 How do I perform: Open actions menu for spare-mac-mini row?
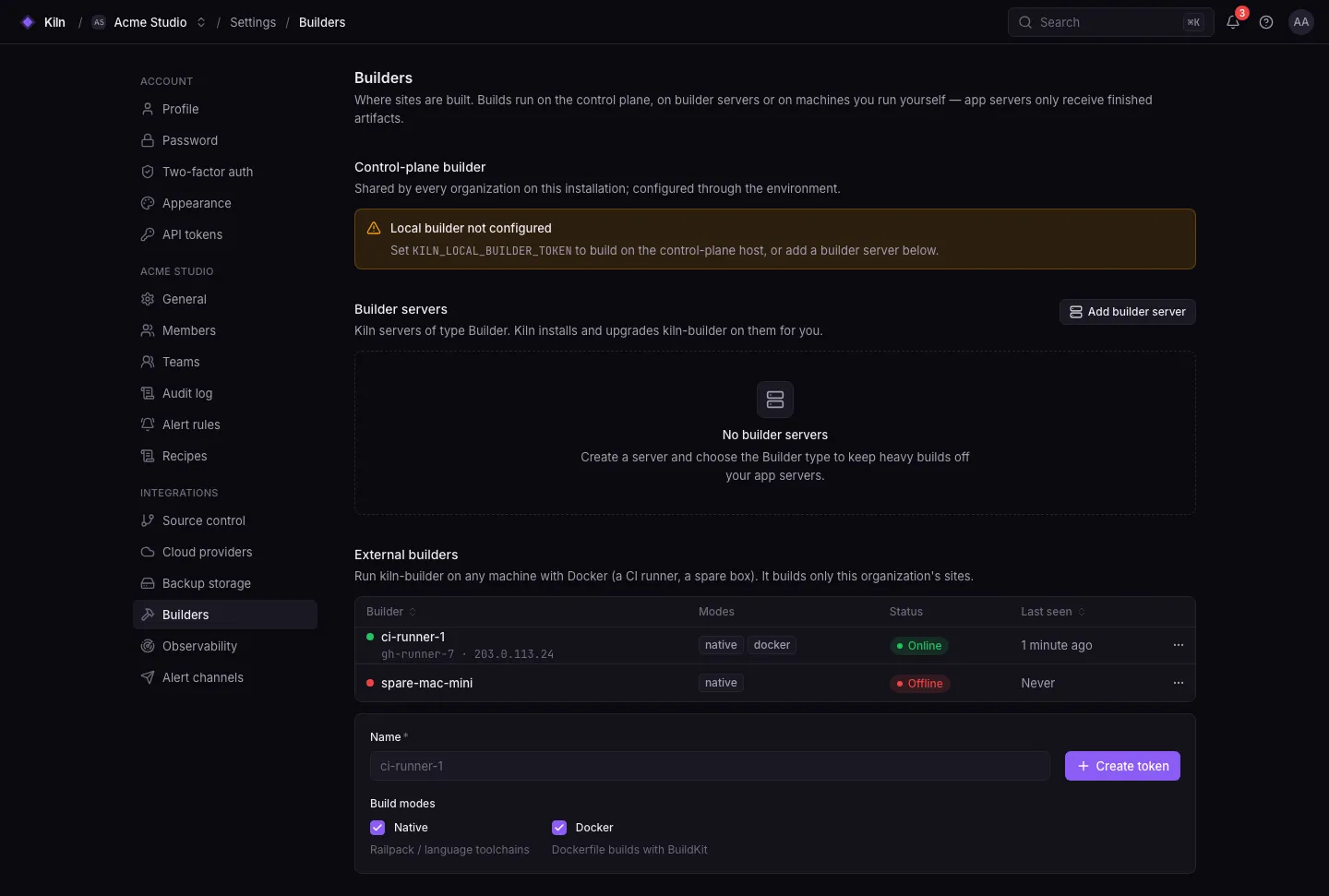point(1179,683)
